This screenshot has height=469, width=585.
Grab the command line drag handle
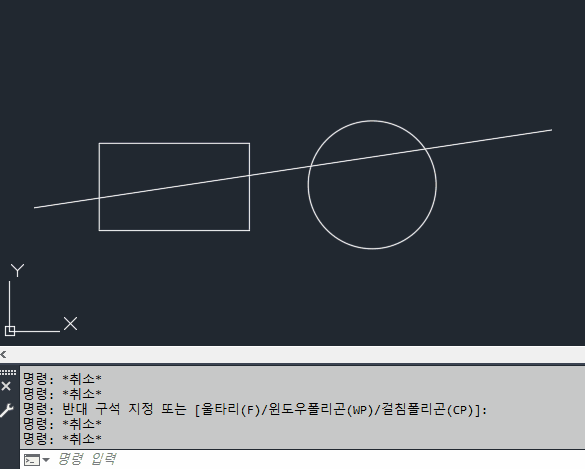tap(8, 372)
